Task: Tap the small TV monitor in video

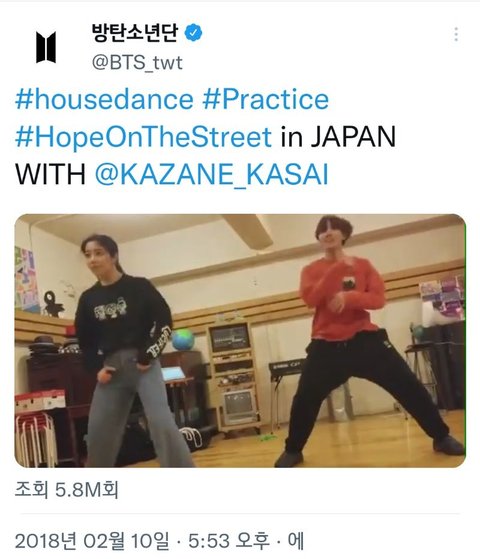Action: coord(239,406)
